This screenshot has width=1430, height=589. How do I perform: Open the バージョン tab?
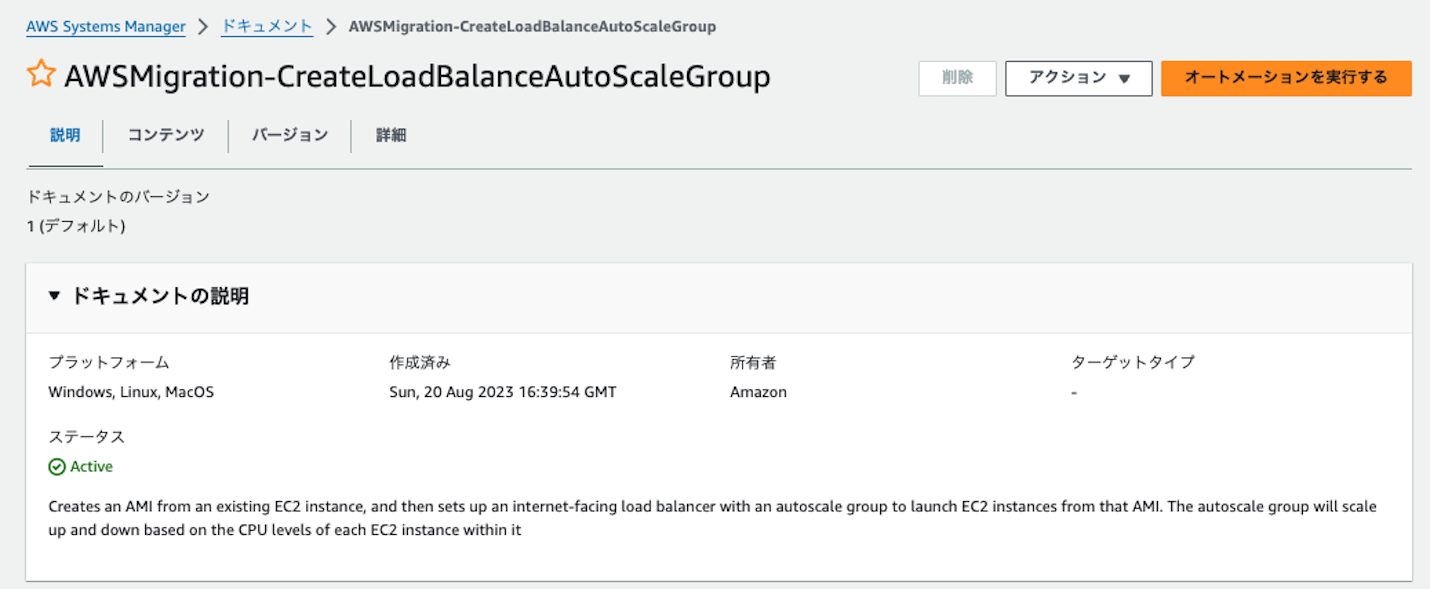290,135
